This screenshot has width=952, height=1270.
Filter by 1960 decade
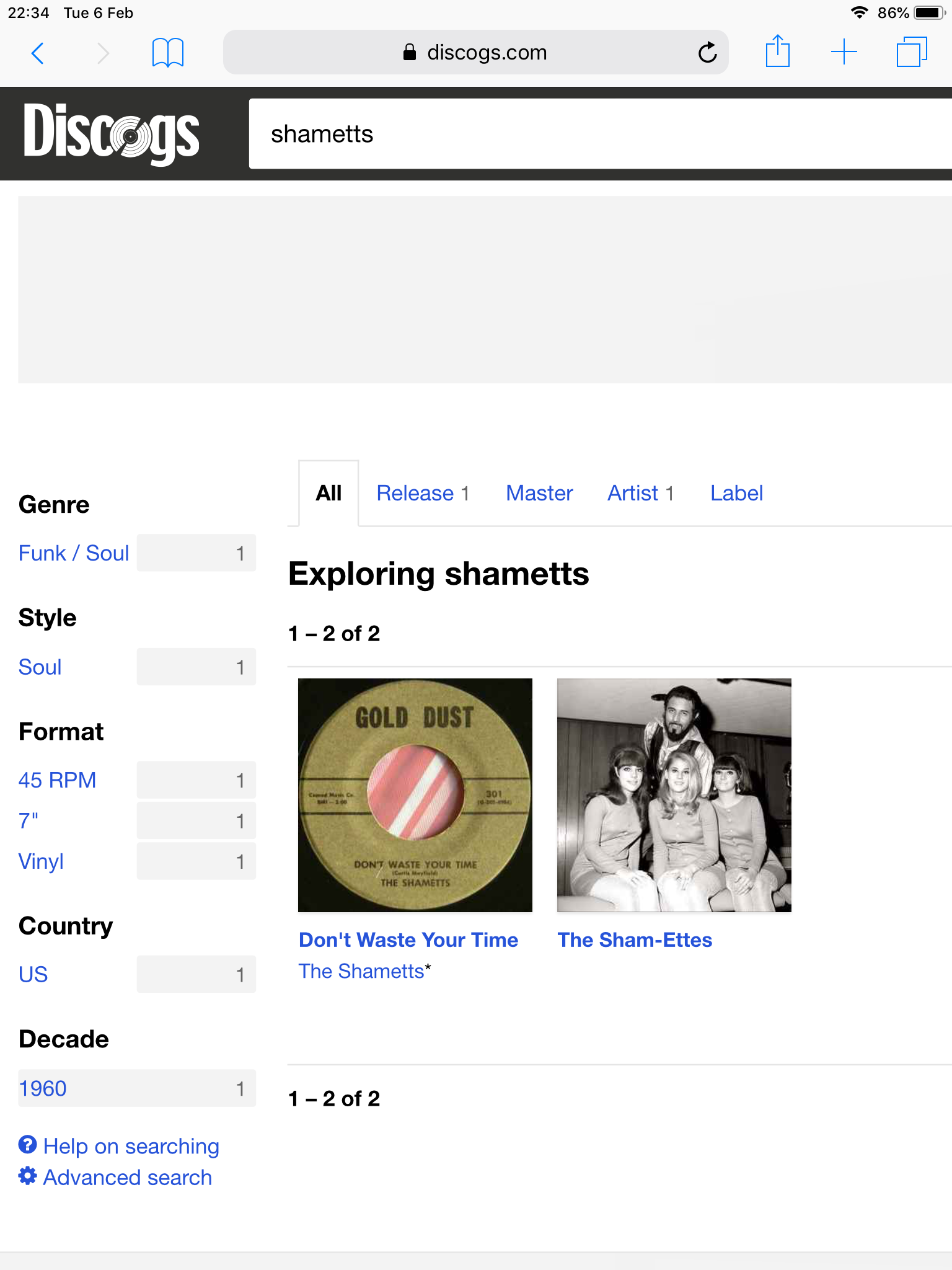(43, 1088)
